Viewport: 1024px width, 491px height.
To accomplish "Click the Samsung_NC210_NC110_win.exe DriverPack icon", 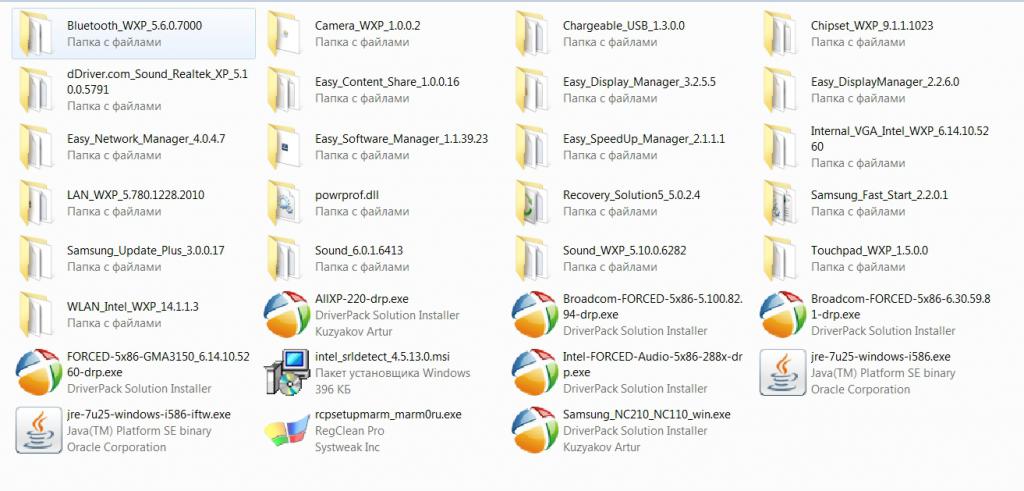I will tap(535, 430).
